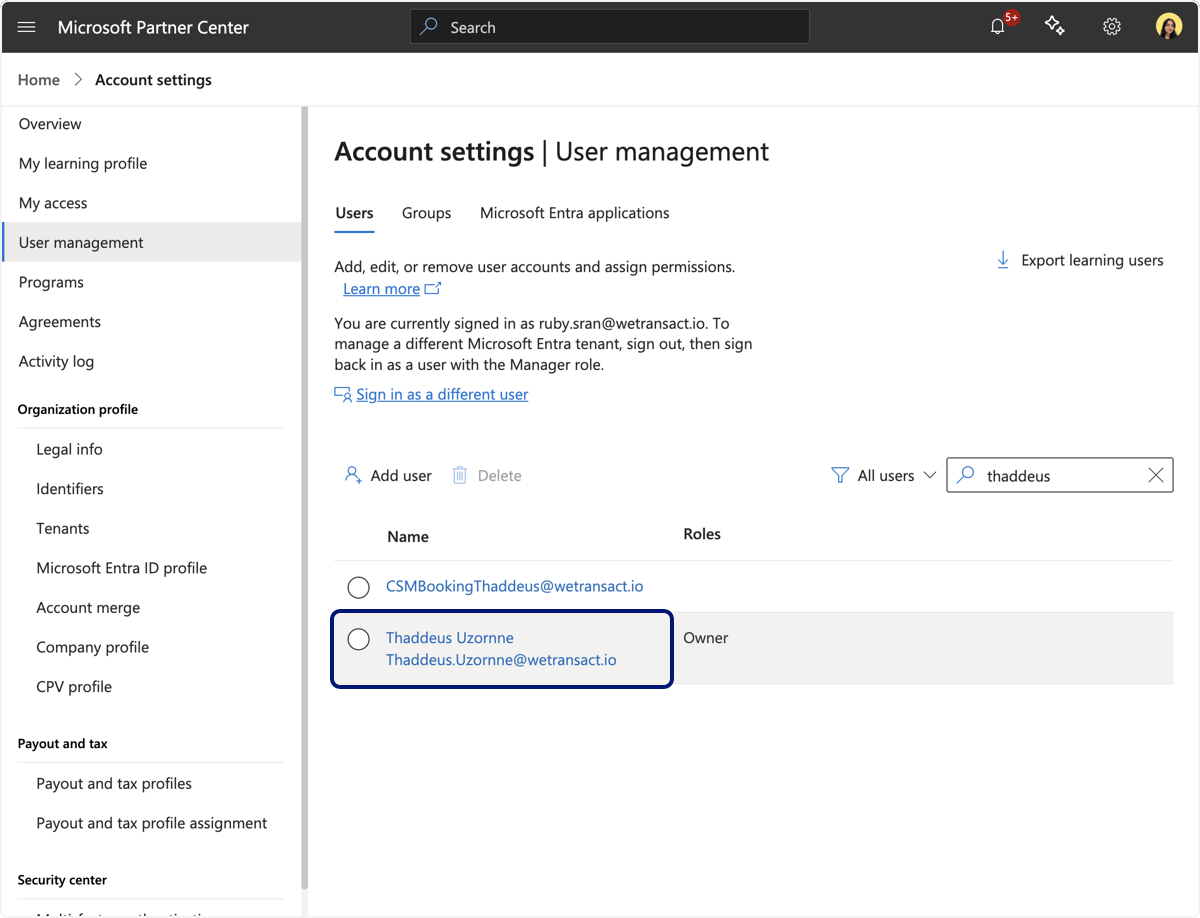Click Sign in as a different user

(442, 394)
